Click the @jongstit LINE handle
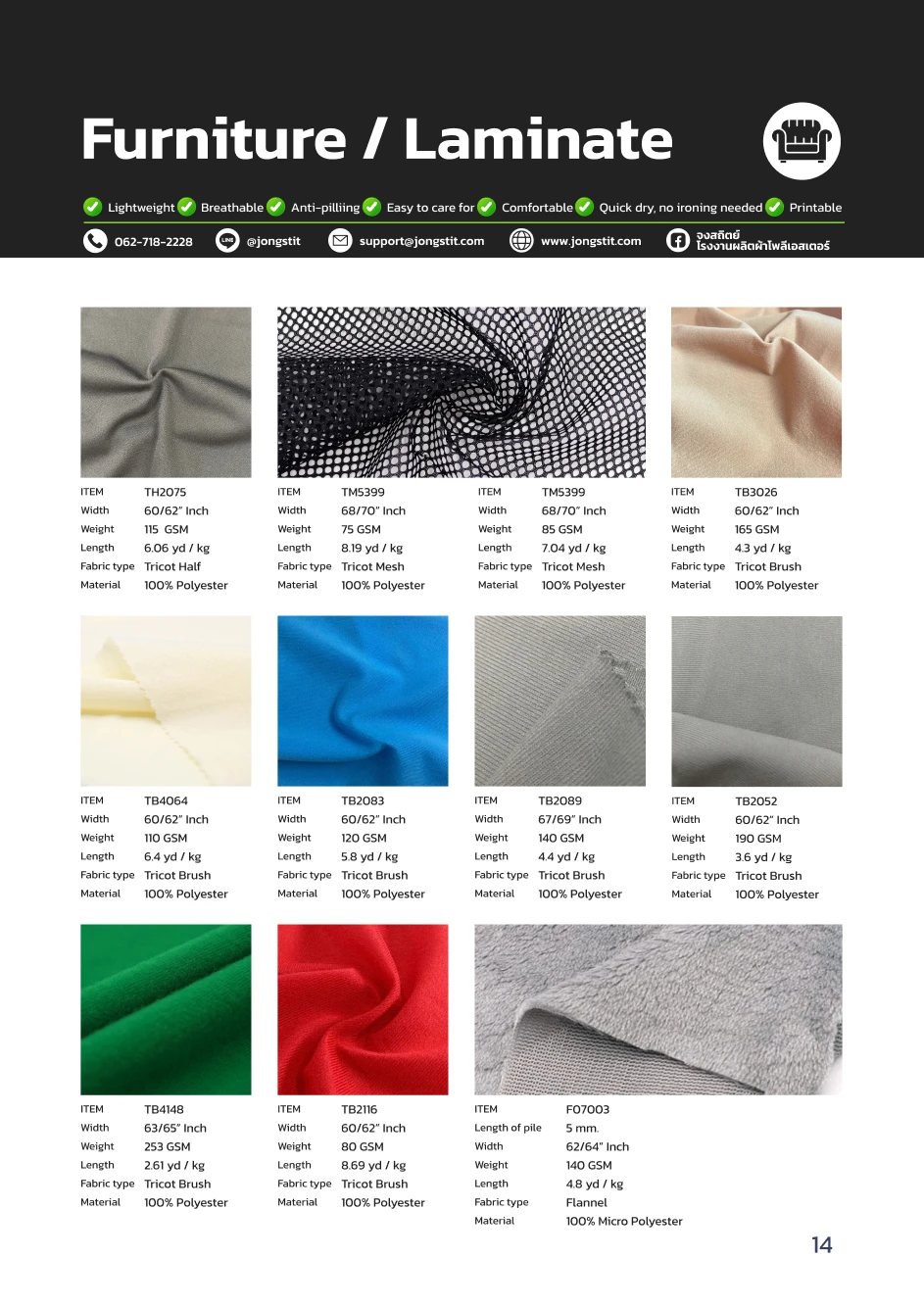The height and width of the screenshot is (1306, 924). point(273,241)
